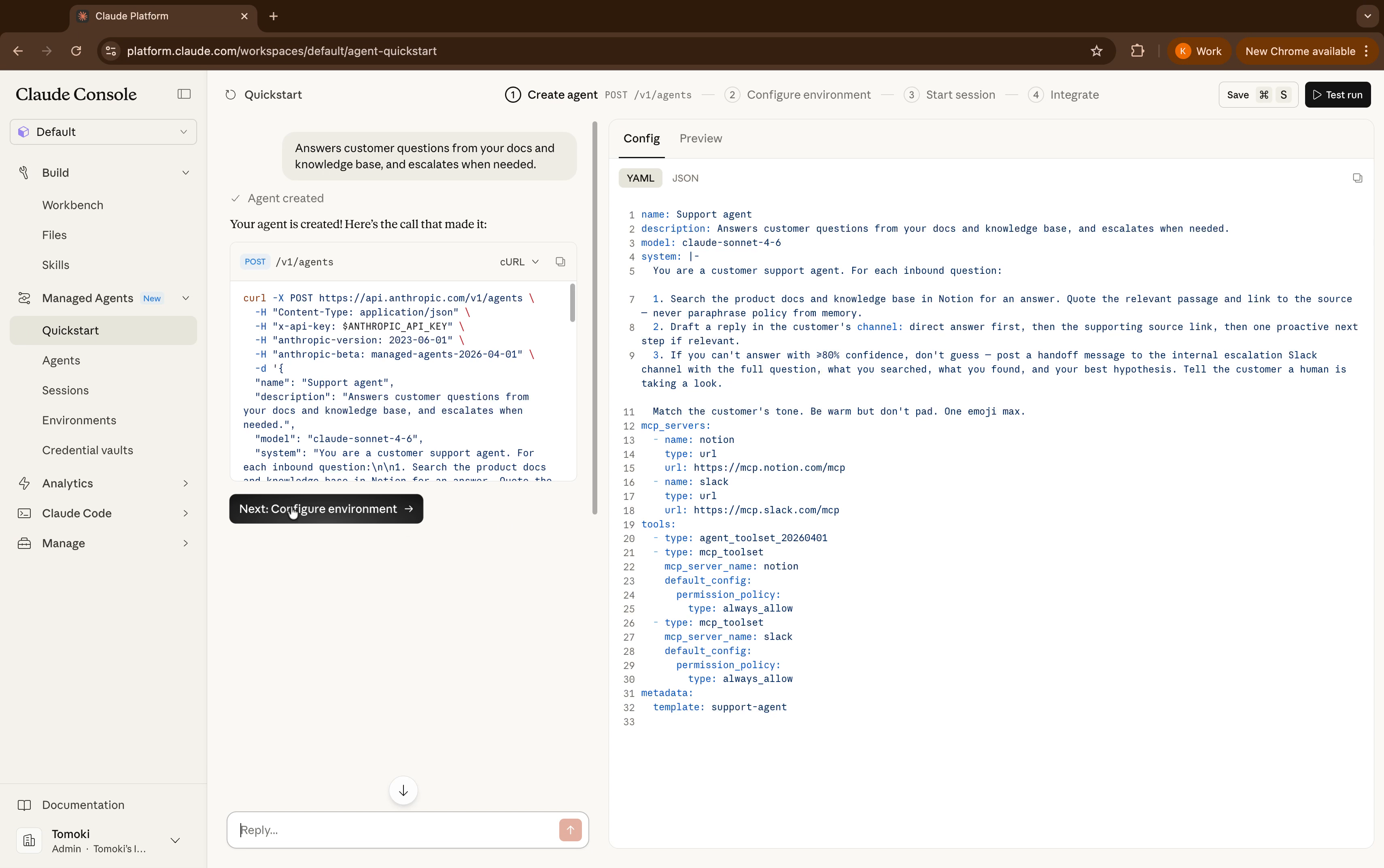Select Quickstart in sidebar
1384x868 pixels.
pyautogui.click(x=103, y=331)
